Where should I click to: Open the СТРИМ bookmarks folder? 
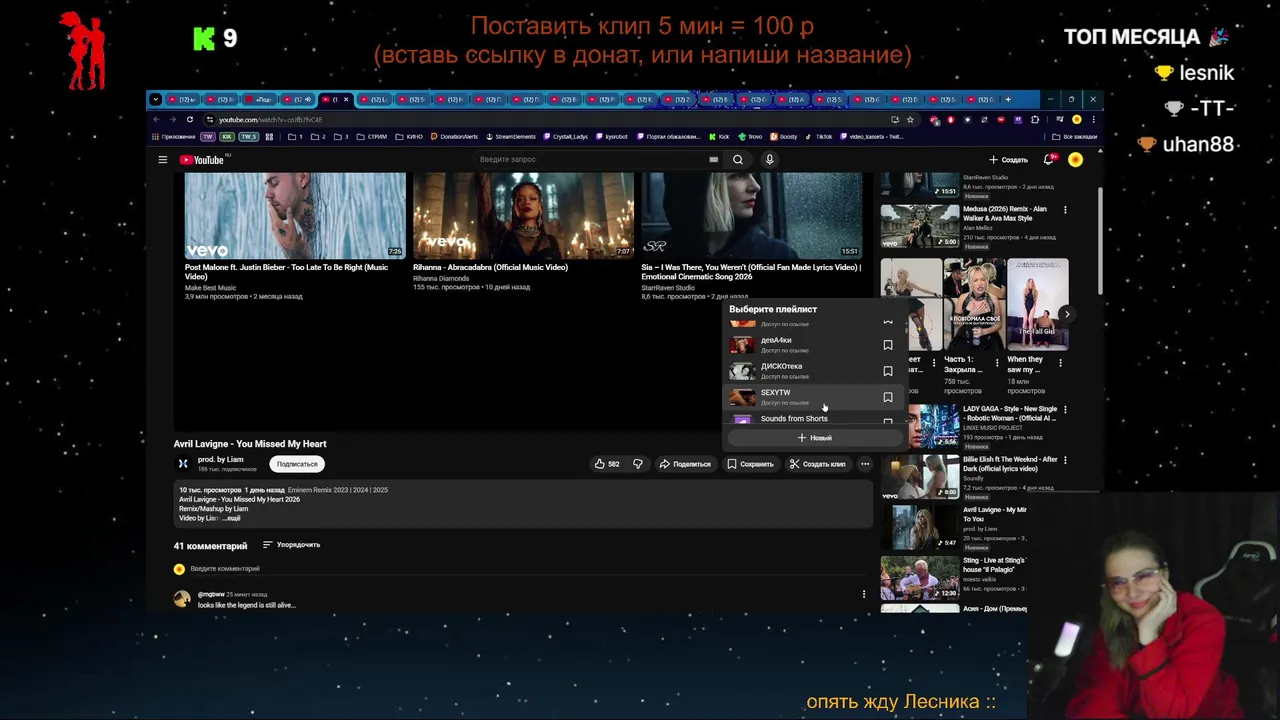pyautogui.click(x=371, y=136)
